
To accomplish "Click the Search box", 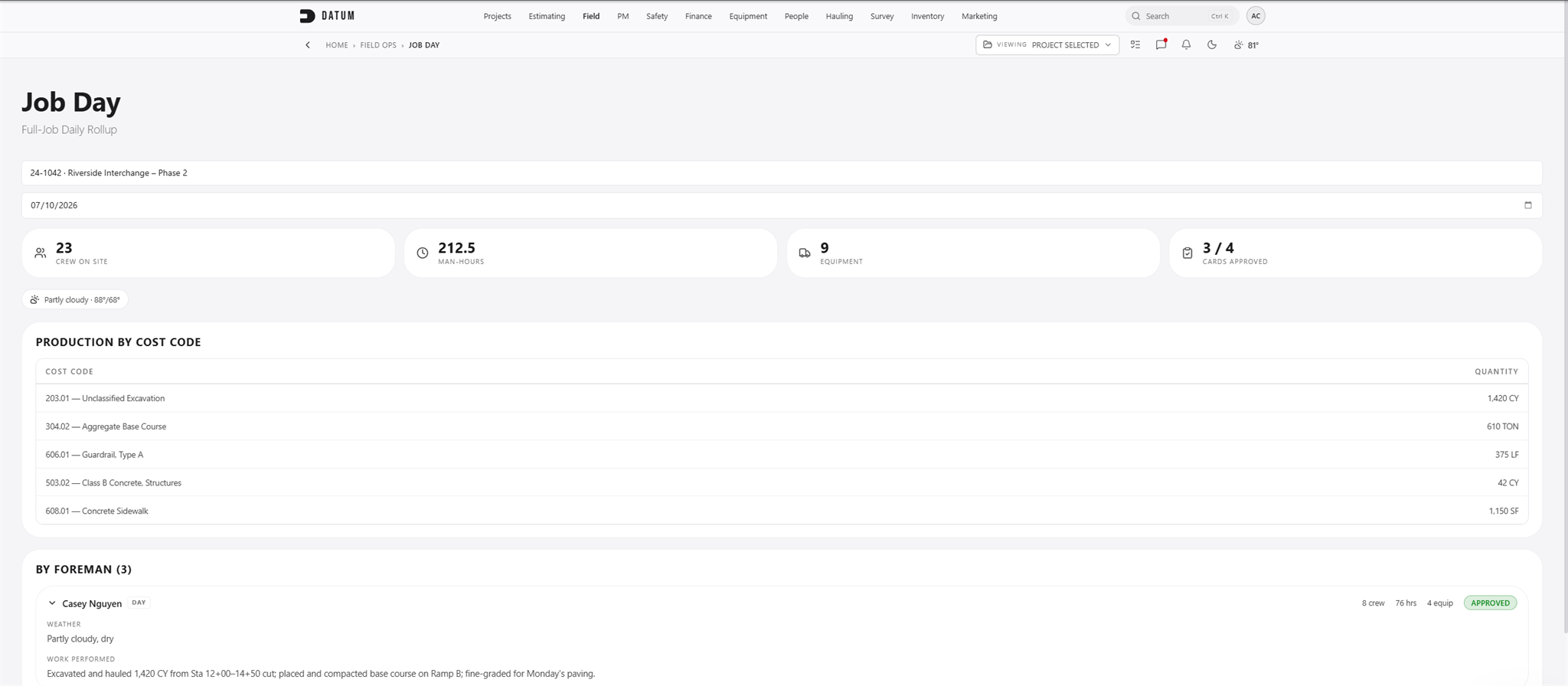I will click(x=1181, y=16).
